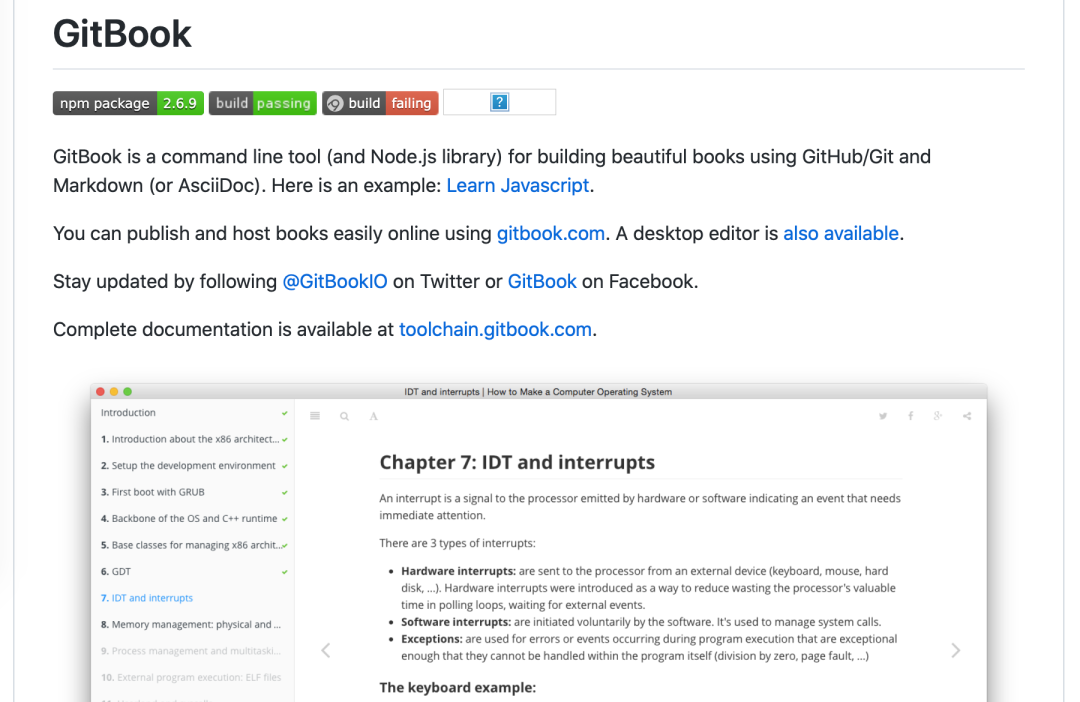Open the @GitBookIO Twitter link
The image size is (1080, 702).
(x=335, y=282)
